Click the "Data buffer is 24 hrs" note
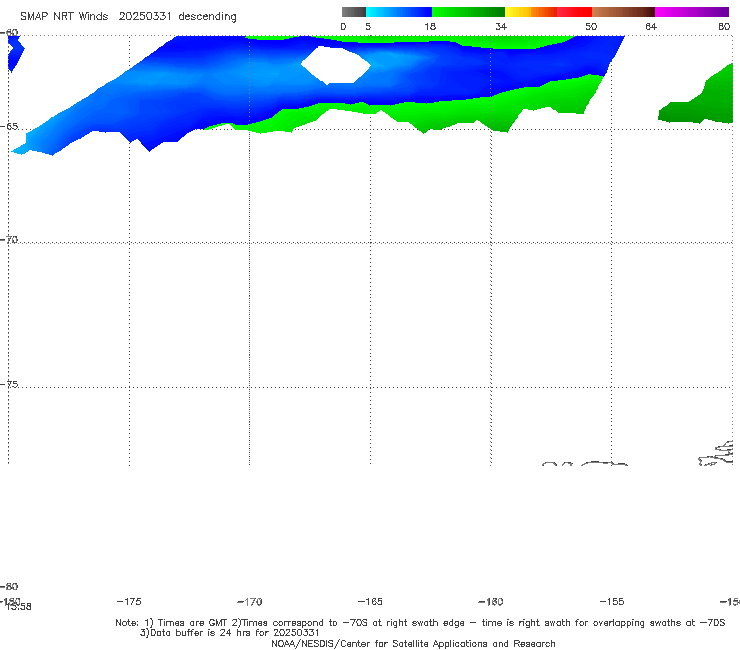 coord(230,633)
